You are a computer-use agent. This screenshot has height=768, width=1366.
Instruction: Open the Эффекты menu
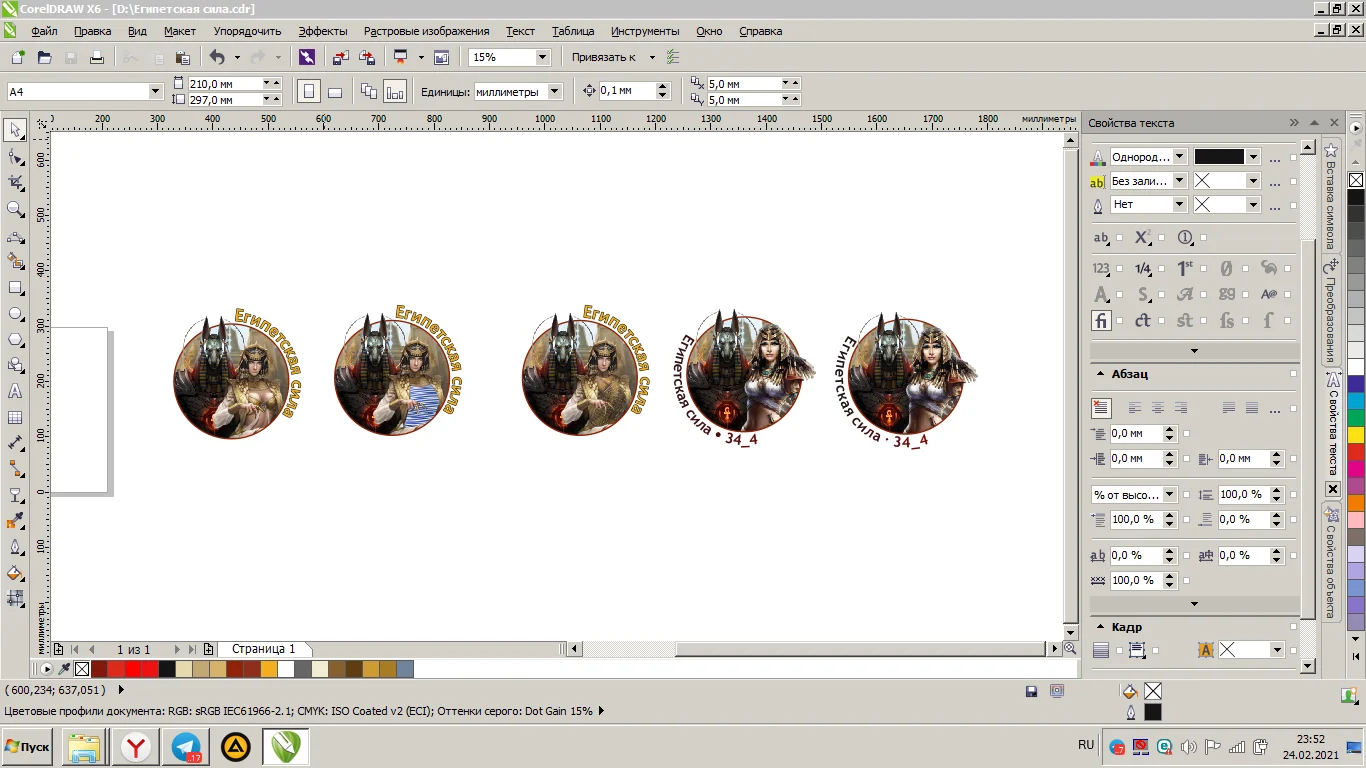tap(322, 31)
